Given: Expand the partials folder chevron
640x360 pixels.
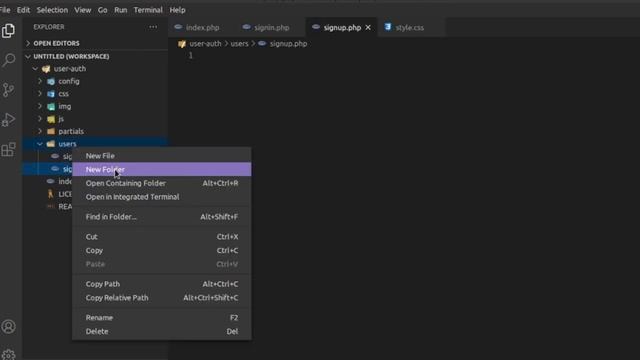Looking at the screenshot, I should click(x=40, y=131).
